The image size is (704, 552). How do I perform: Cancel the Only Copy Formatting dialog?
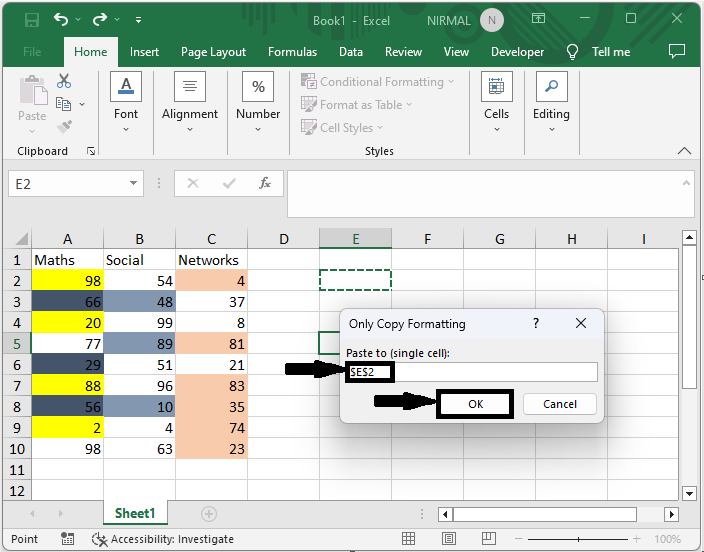(x=560, y=404)
